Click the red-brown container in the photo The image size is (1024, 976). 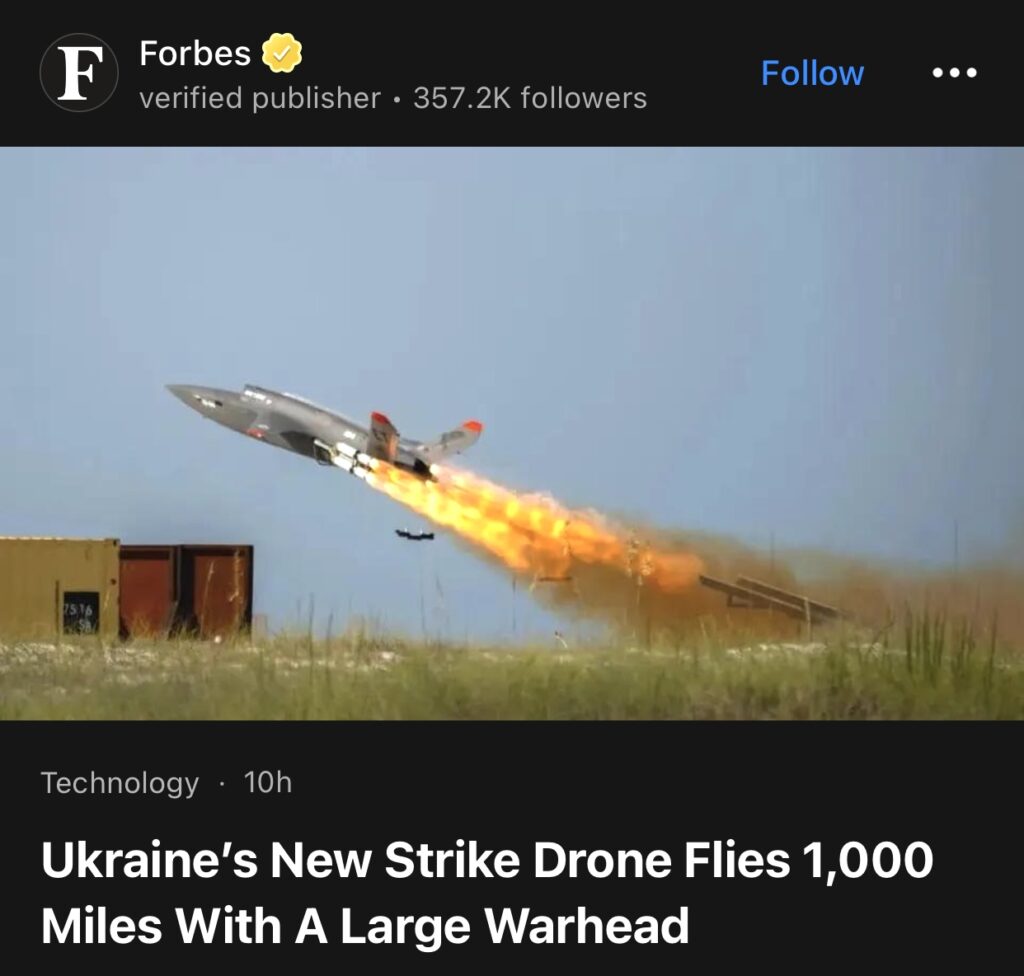(x=186, y=591)
